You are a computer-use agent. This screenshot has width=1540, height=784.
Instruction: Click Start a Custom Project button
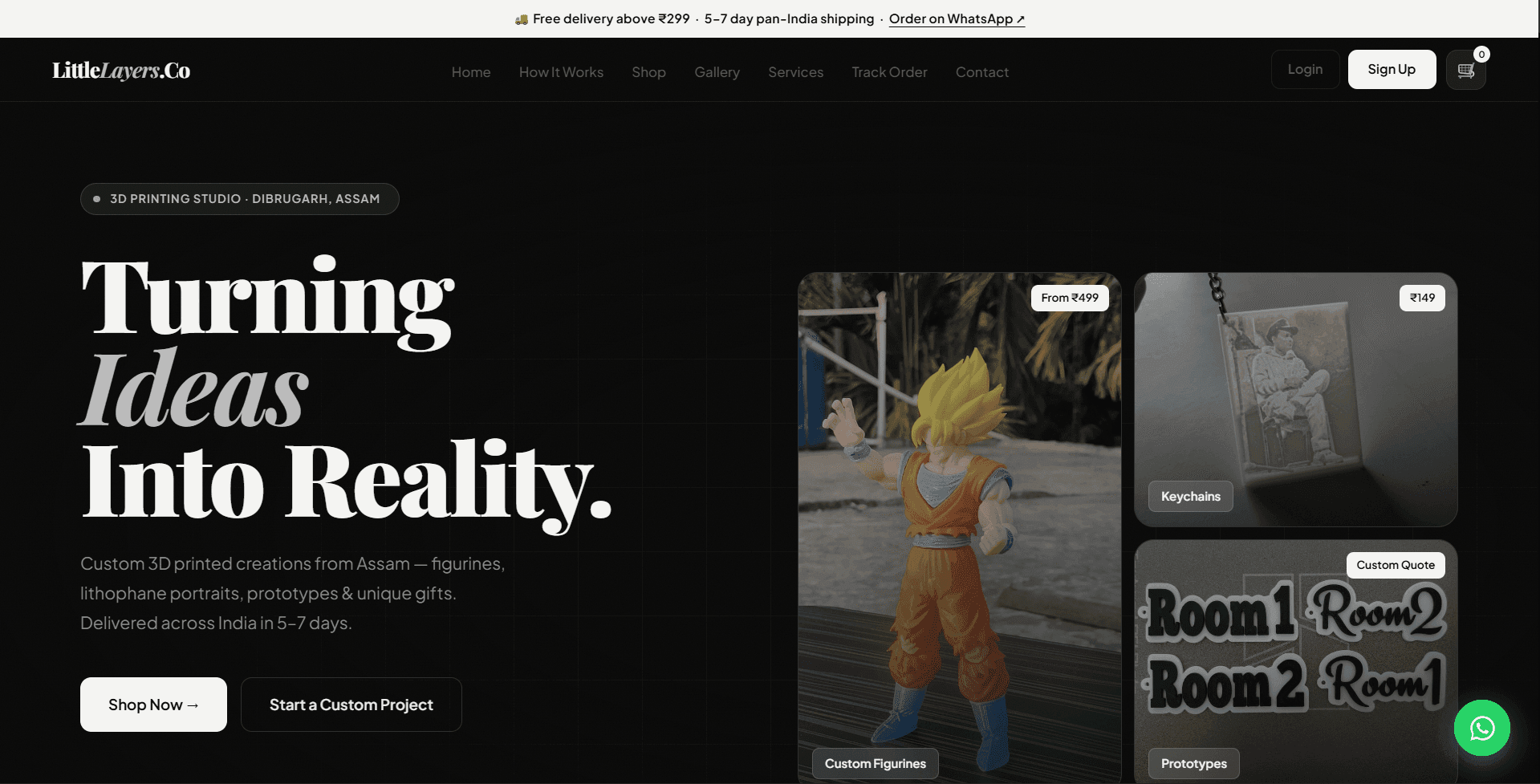pos(351,705)
